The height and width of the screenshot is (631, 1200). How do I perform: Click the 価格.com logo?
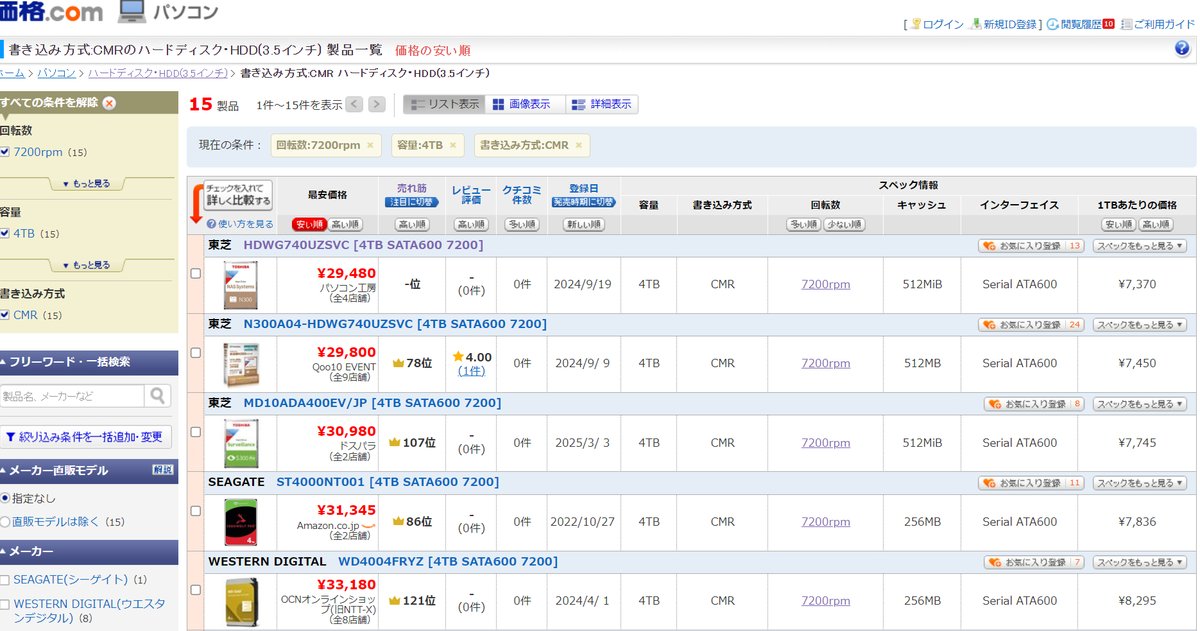[50, 12]
